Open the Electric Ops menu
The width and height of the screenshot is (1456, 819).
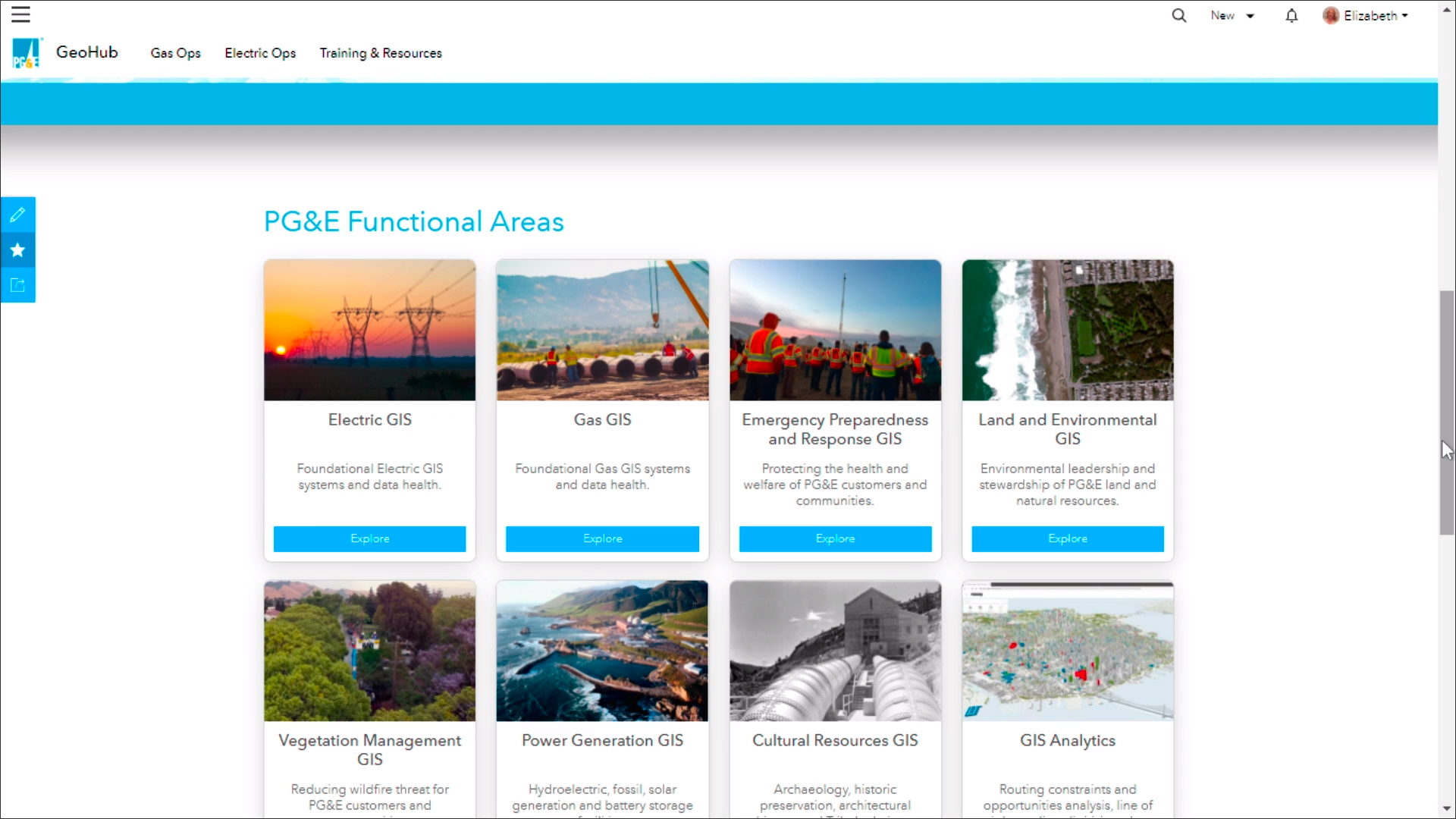tap(260, 53)
